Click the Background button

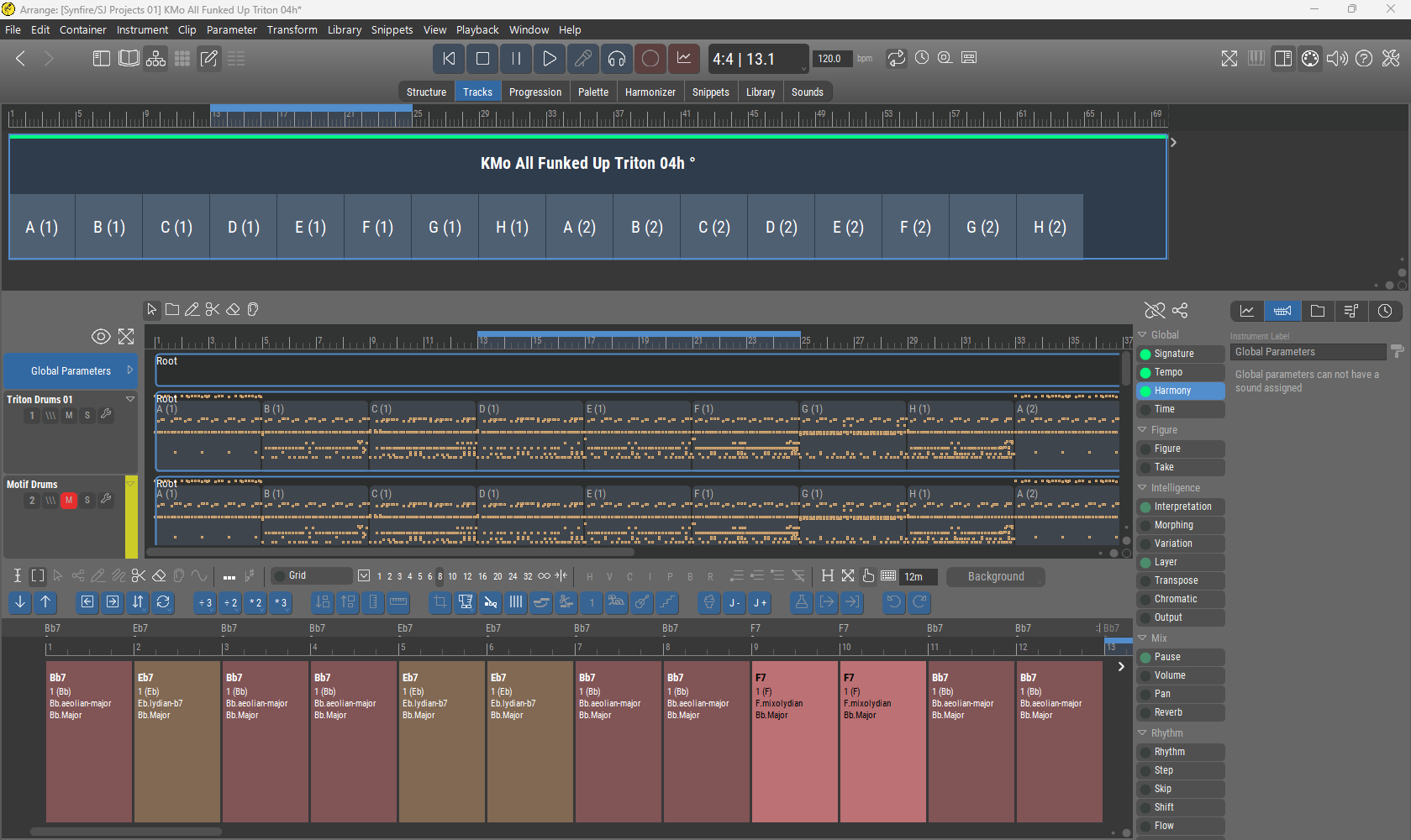[995, 577]
